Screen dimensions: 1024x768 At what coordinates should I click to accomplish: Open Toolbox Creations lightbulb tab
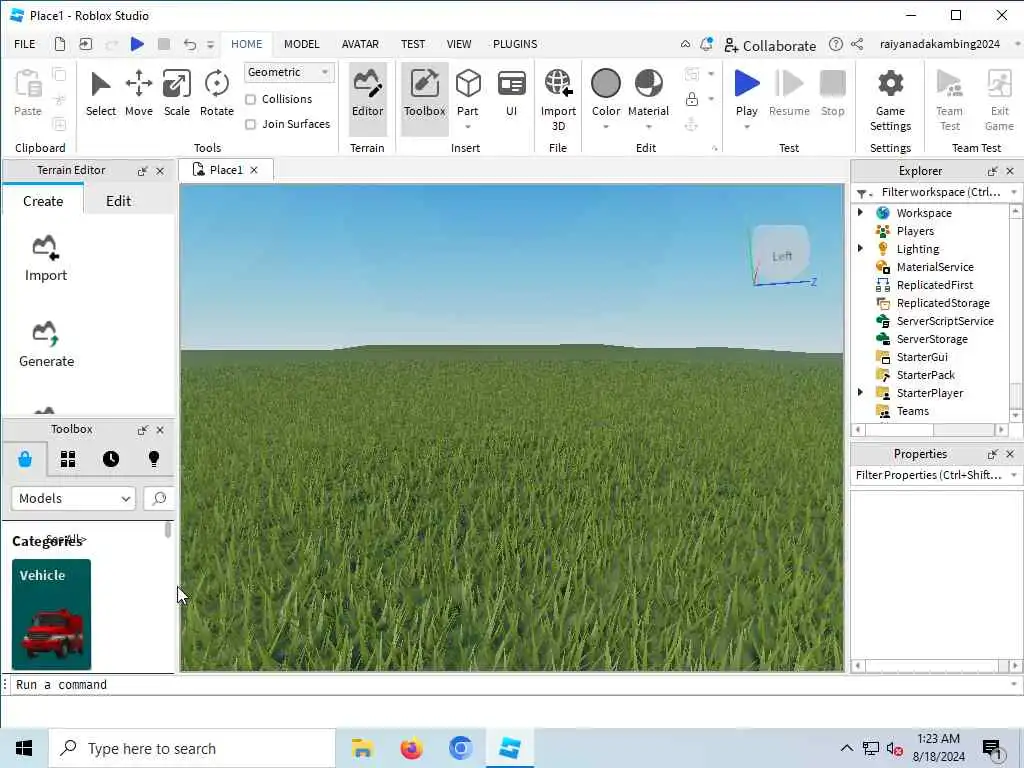click(x=153, y=459)
